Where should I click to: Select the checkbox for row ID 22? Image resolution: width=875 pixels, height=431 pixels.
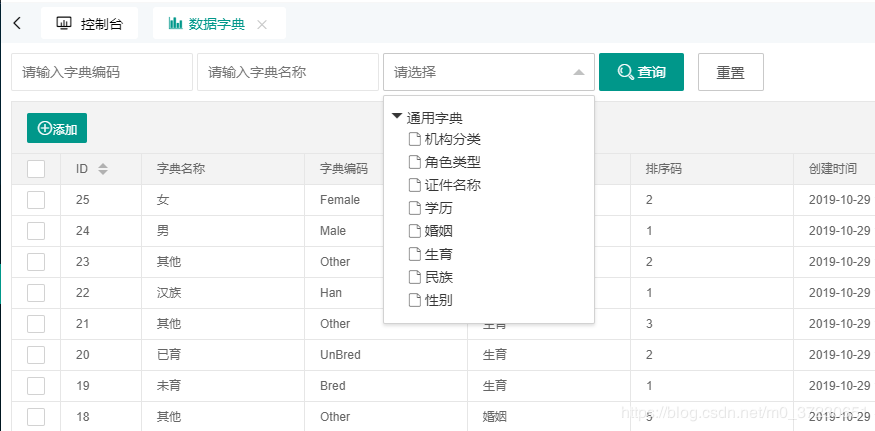(36, 293)
